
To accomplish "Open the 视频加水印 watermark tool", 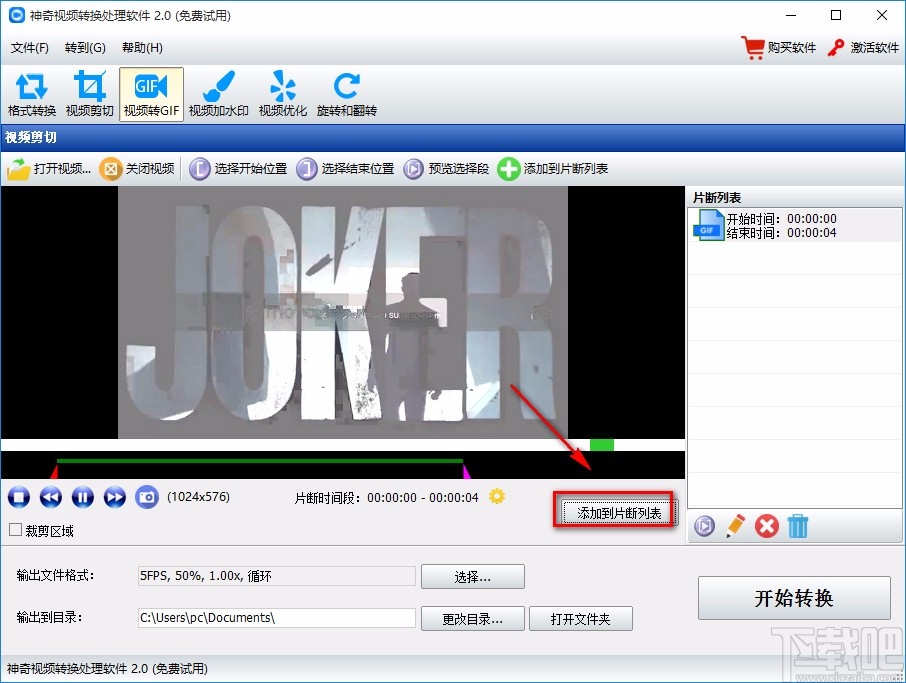I will click(x=218, y=94).
